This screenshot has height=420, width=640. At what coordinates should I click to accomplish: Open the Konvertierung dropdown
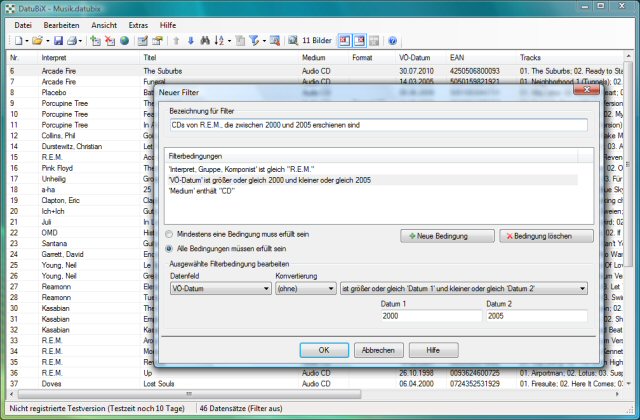(303, 289)
